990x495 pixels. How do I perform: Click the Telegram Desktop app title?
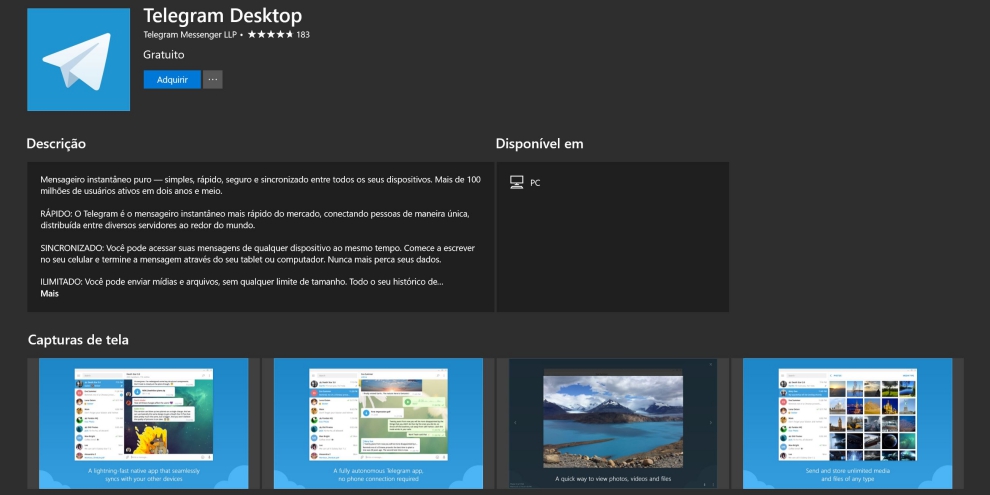[x=222, y=15]
